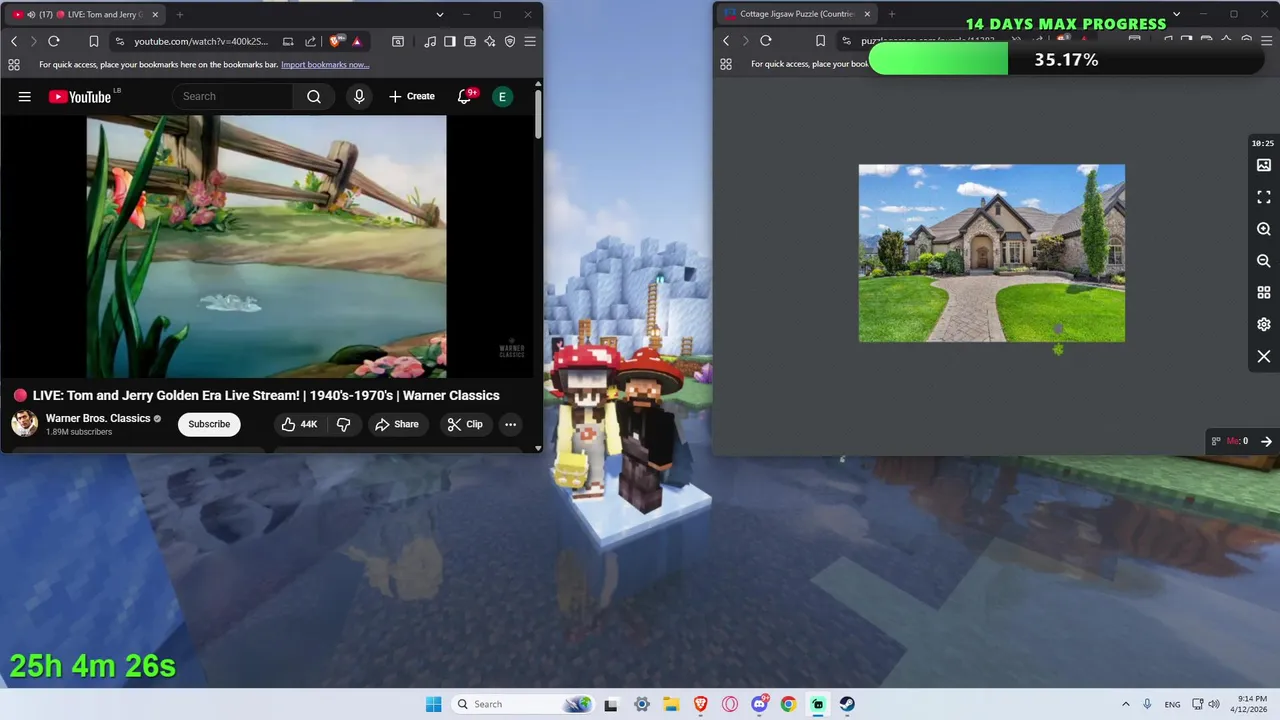Expand the puzzle players panel arrow

click(1266, 441)
